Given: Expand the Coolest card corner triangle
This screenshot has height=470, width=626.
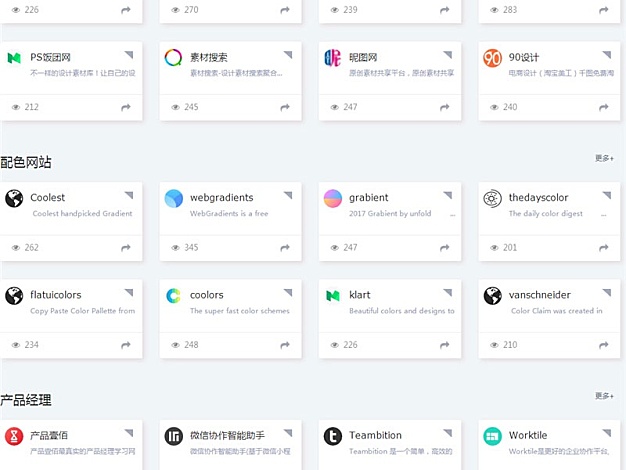Looking at the screenshot, I should (x=129, y=195).
